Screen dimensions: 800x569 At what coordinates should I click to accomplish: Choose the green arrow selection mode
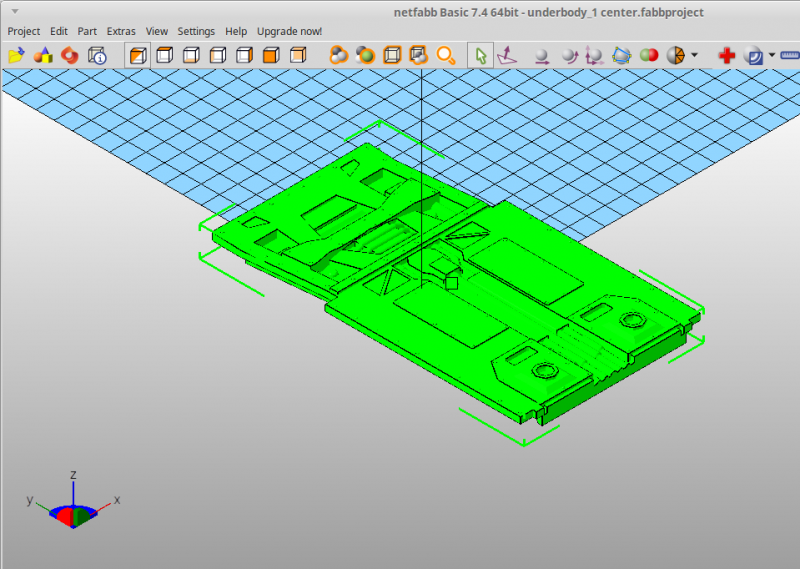click(481, 55)
